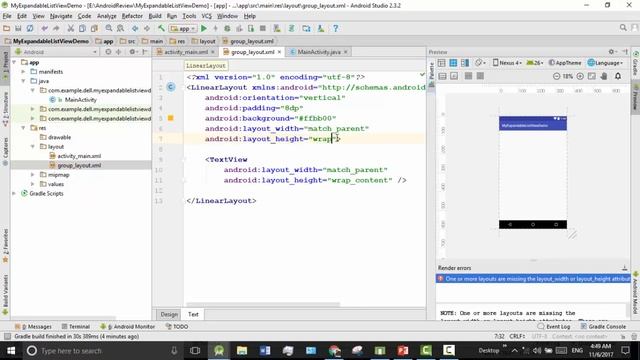Image resolution: width=640 pixels, height=360 pixels.
Task: Open the Language dropdown in Preview
Action: tap(605, 63)
